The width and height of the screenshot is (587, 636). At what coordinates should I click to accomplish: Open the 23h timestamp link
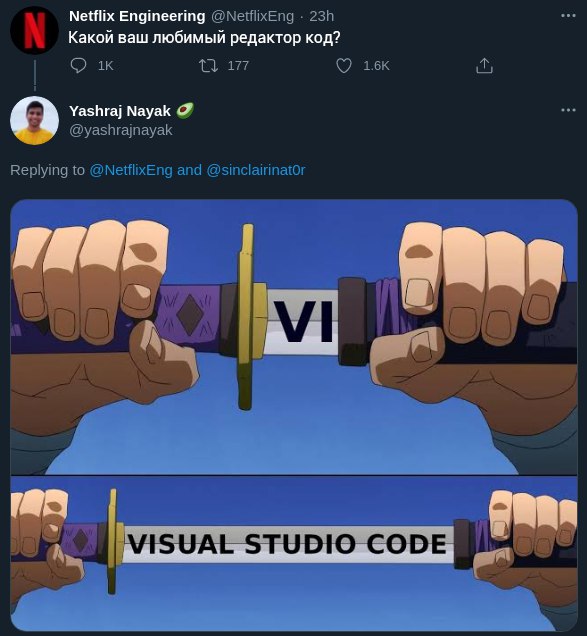click(322, 16)
